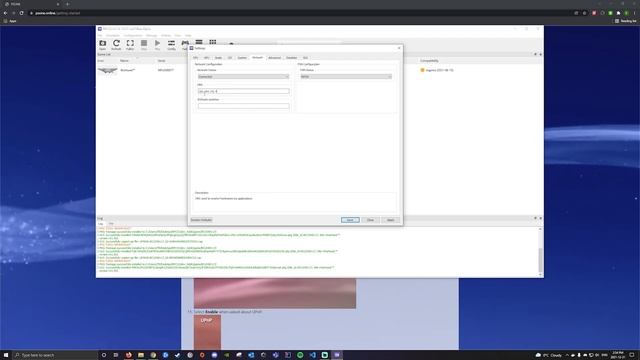The image size is (640, 360).
Task: Click the Refresh toolbar icon
Action: click(116, 44)
